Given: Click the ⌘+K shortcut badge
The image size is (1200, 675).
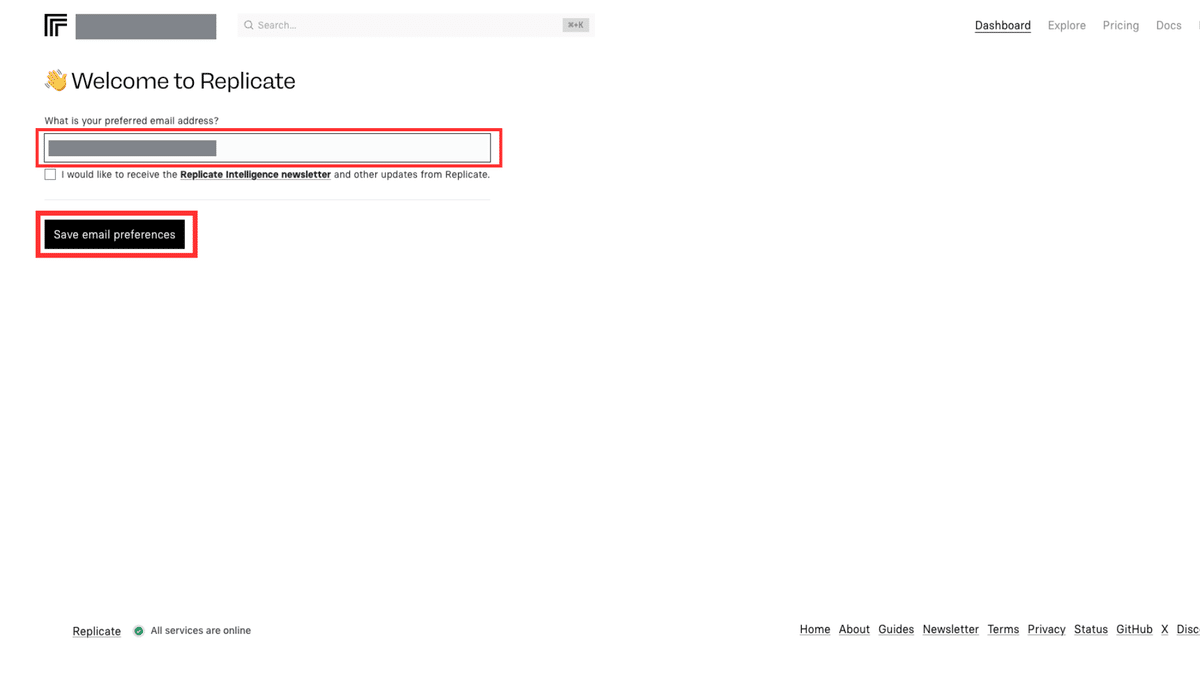Looking at the screenshot, I should [x=575, y=25].
